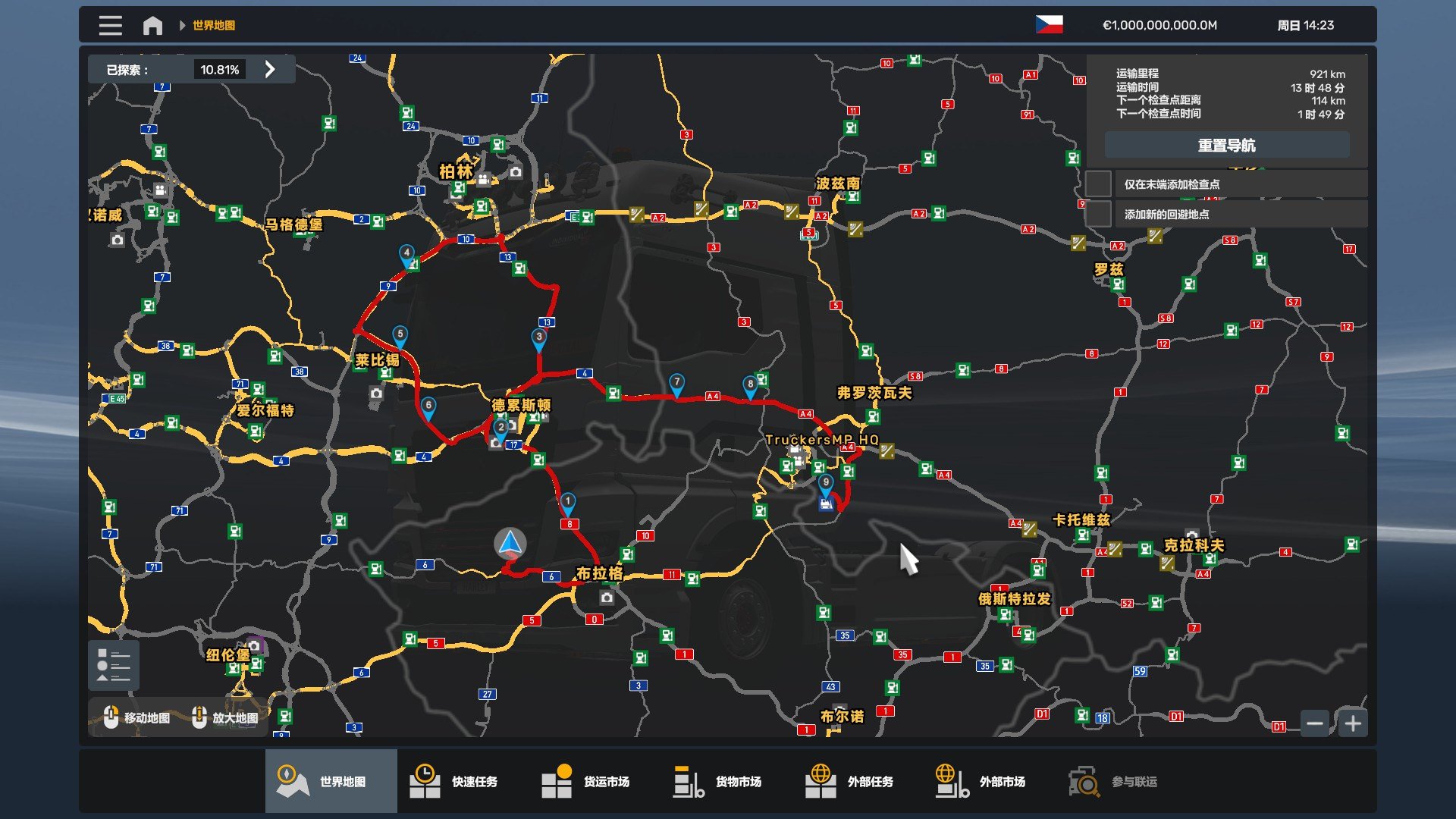Click the gas station icon at 罗兹
1456x819 pixels.
coord(1118,284)
